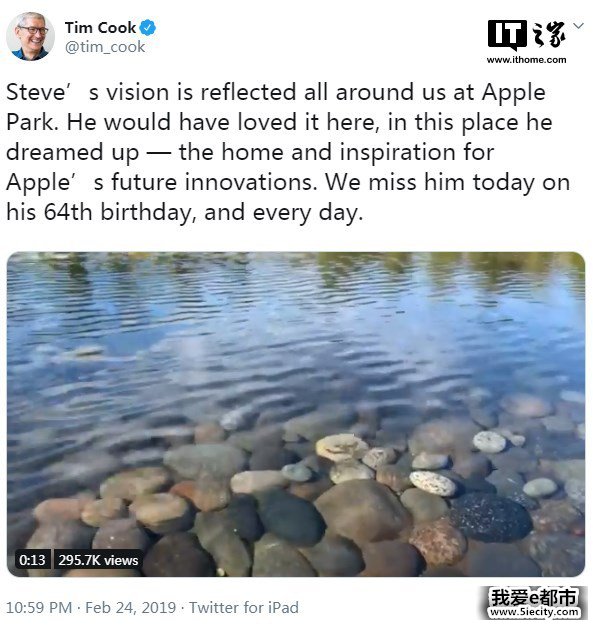Click the ITHome logo watermark
593x625 pixels.
point(526,35)
